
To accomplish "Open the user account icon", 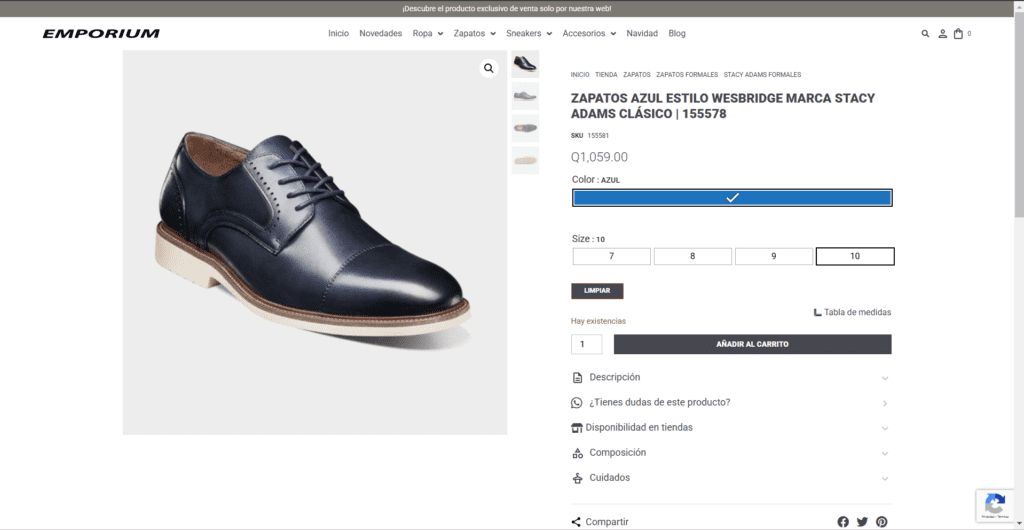I will pos(942,33).
